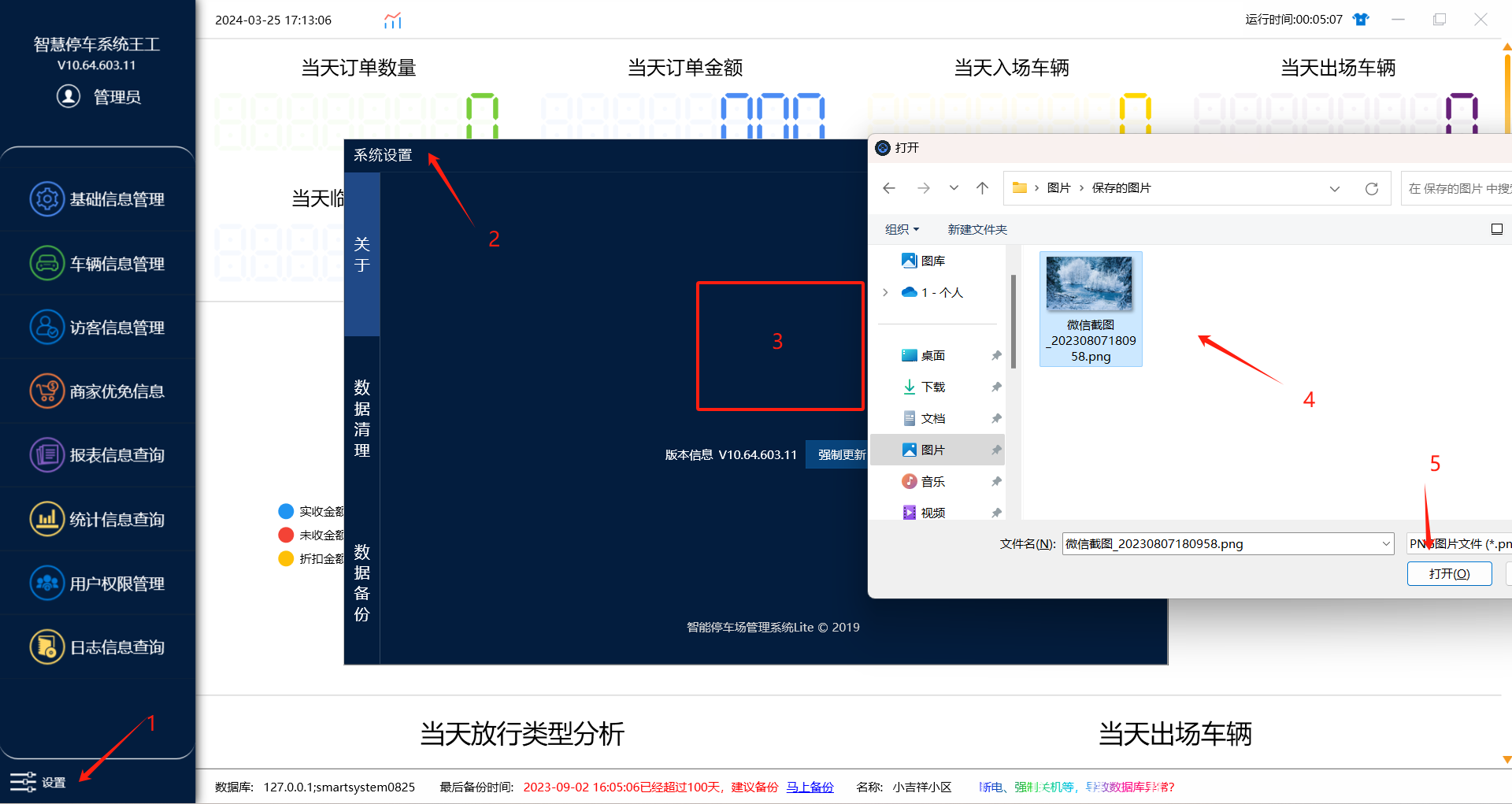Click the 管理员 user avatar icon
1512x804 pixels.
[x=69, y=96]
